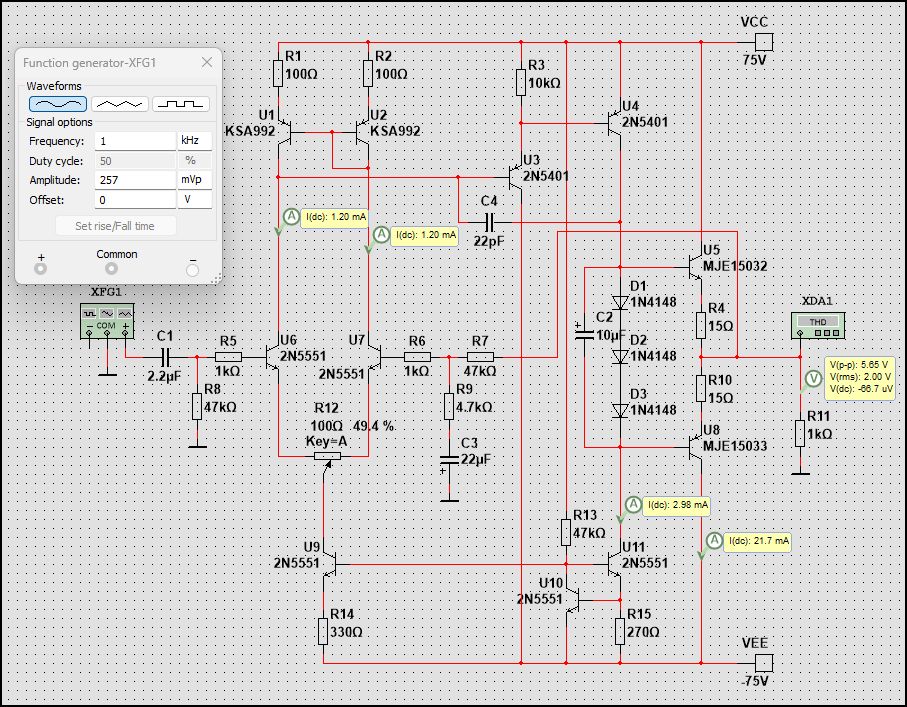
Task: Click the plus output terminal
Action: [40, 269]
